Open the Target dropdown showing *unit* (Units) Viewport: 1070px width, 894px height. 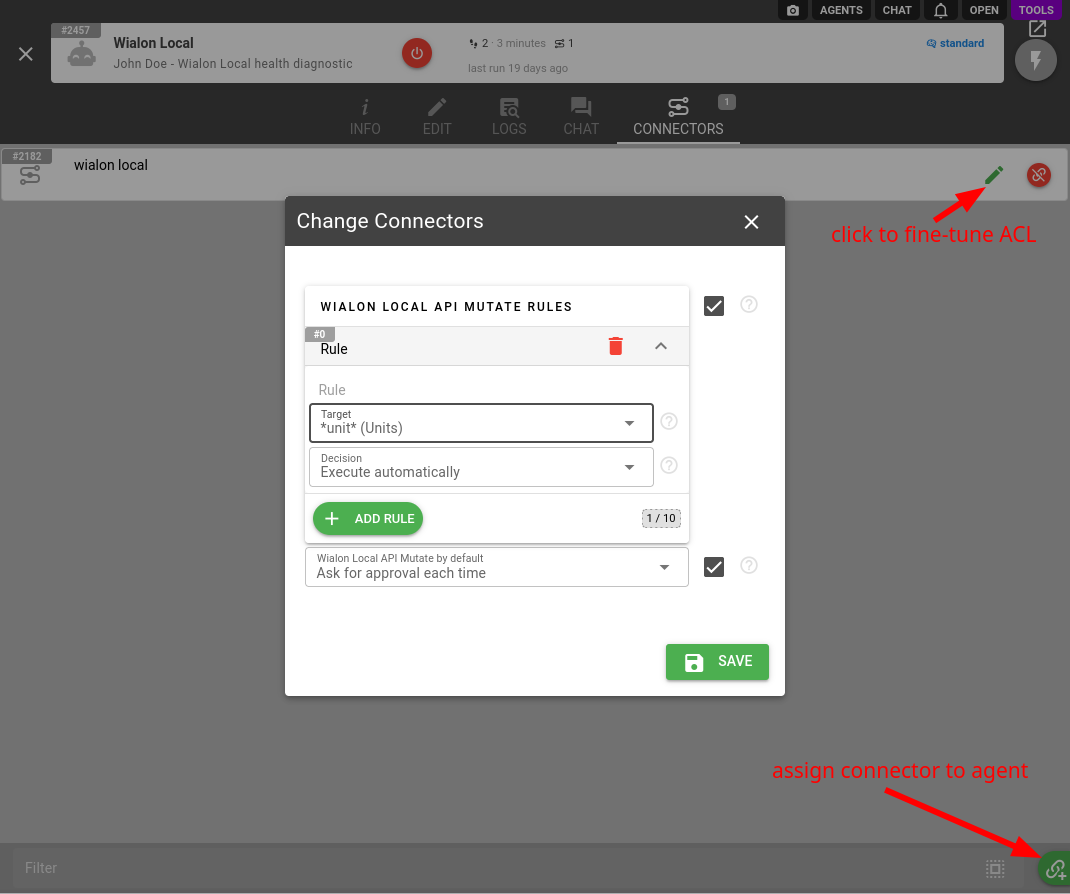[x=481, y=423]
